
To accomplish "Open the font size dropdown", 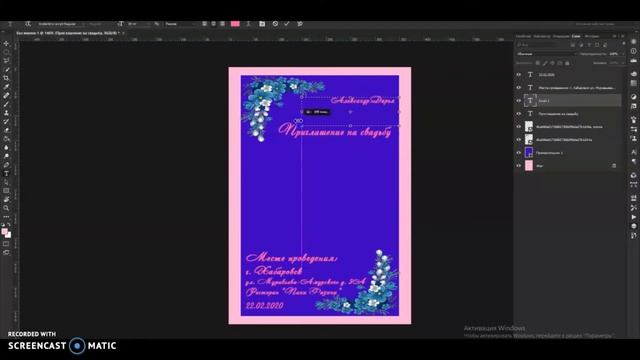I will click(138, 24).
